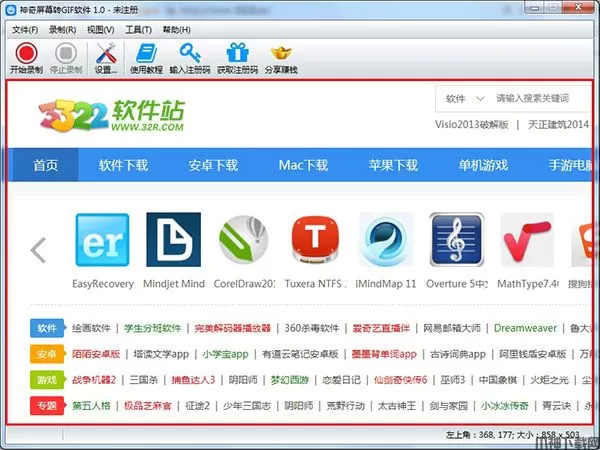Open the Mindjet Mind app icon
This screenshot has height=450, width=600.
click(173, 240)
